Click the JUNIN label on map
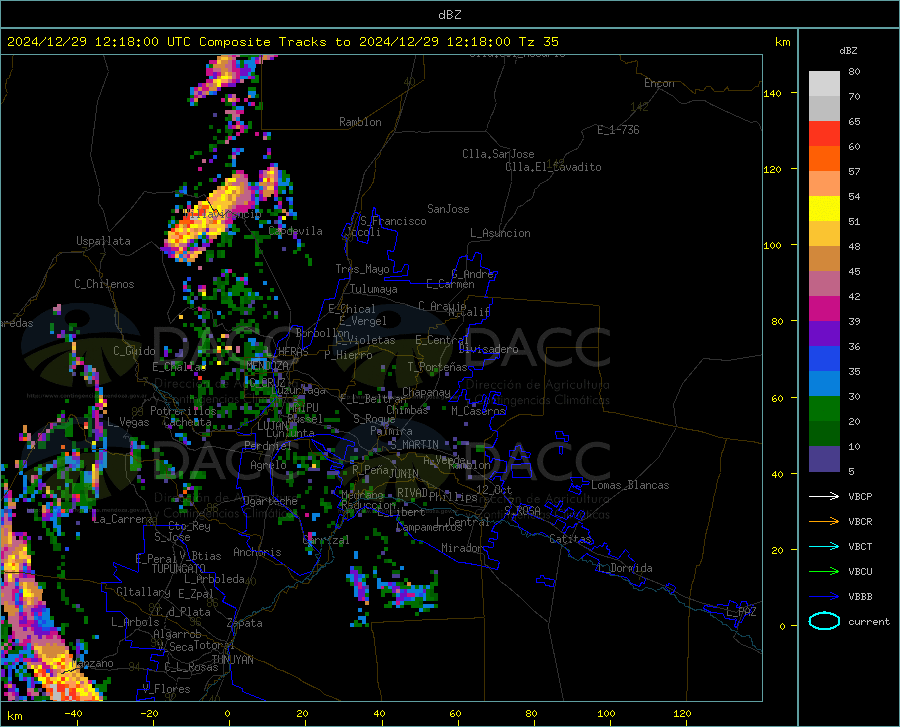900x727 pixels. click(404, 474)
